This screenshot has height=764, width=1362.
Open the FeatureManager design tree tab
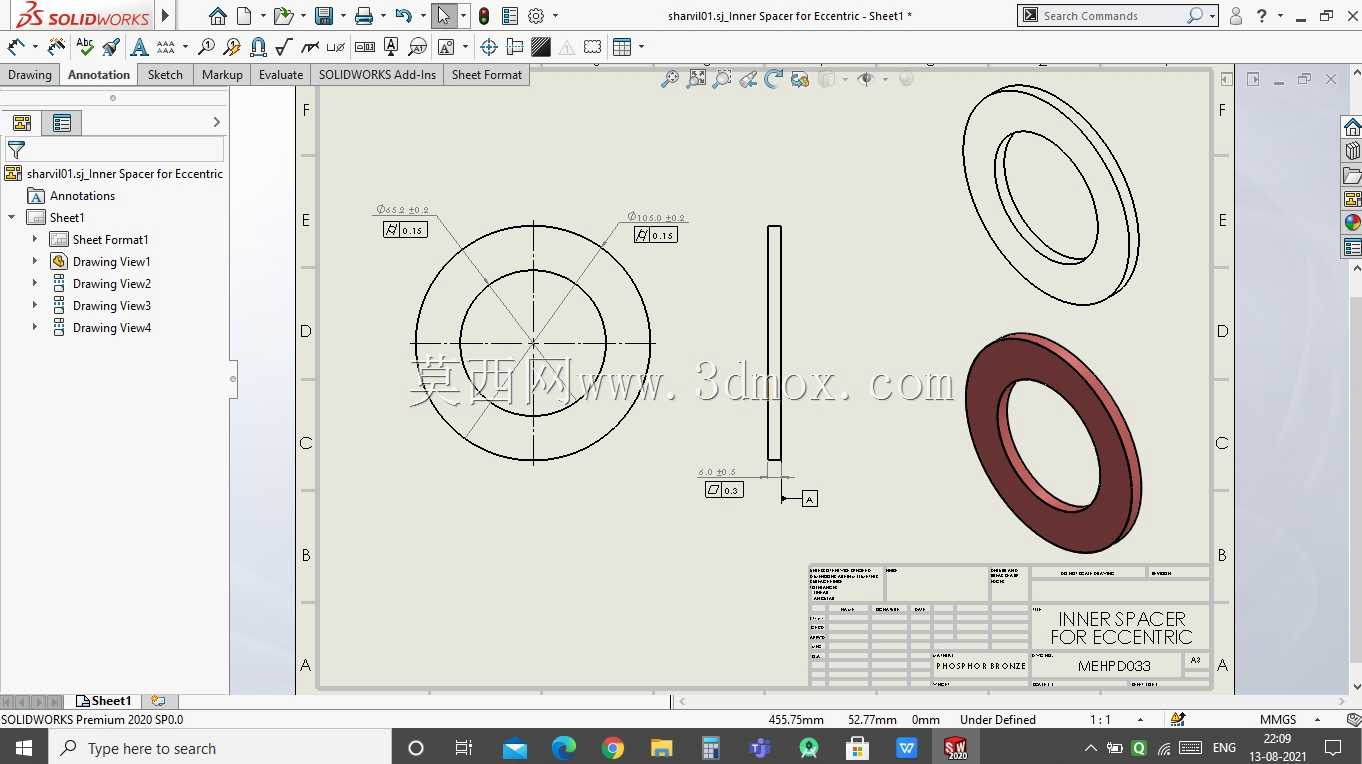click(22, 123)
